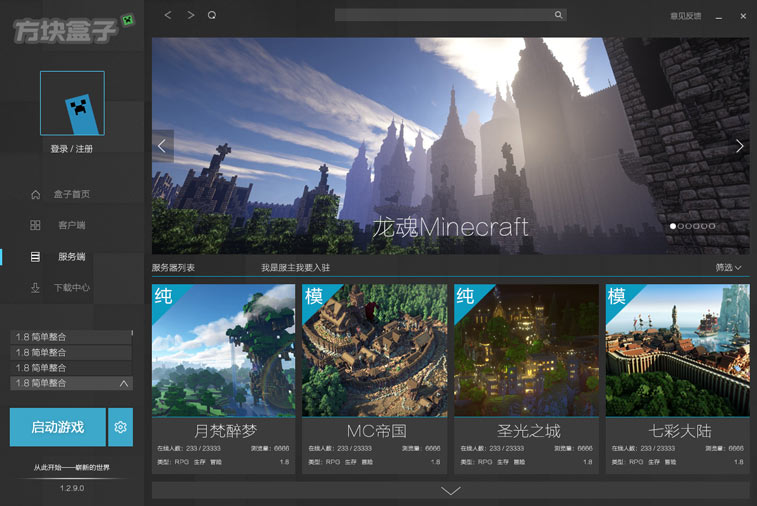757x506 pixels.
Task: Open the 意见反馈 feedback link
Action: 685,16
